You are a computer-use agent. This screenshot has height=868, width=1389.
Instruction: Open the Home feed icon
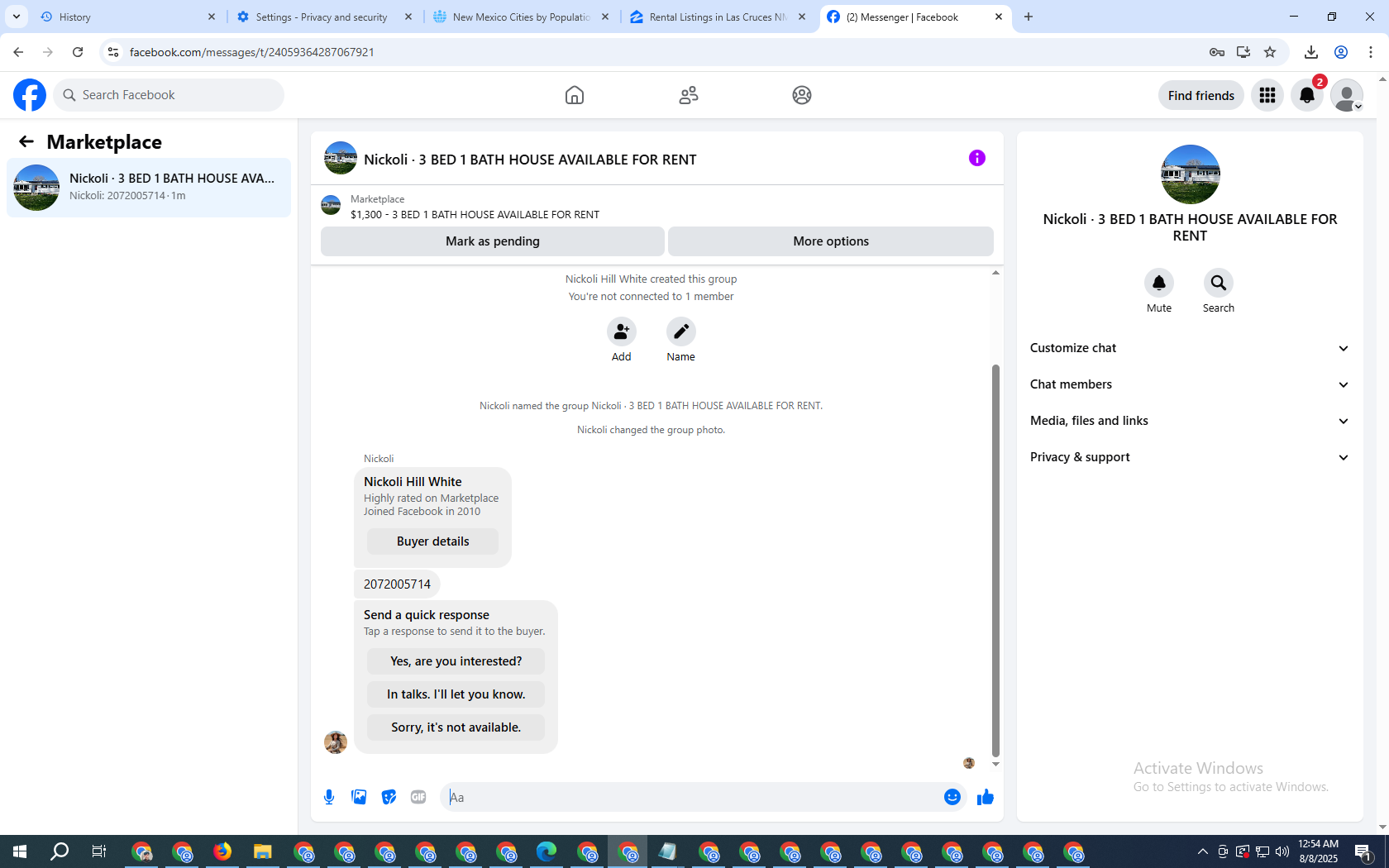click(x=575, y=95)
